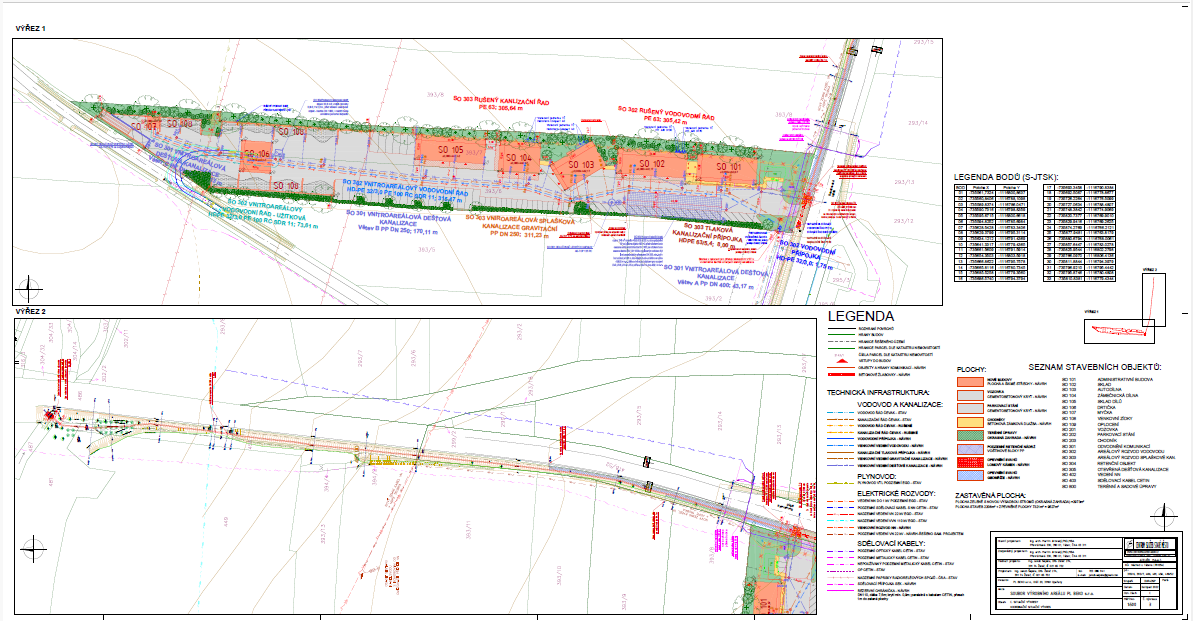Viewport: 1193px width, 621px height.
Task: Click the north arrow above the title block
Action: click(1163, 518)
